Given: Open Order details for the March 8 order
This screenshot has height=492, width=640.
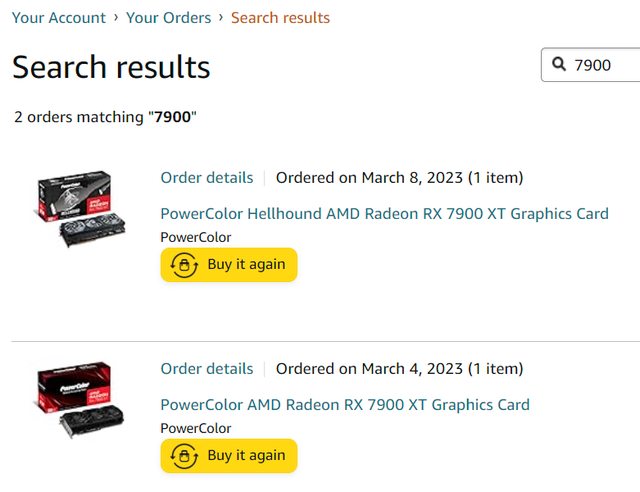Looking at the screenshot, I should coord(207,178).
